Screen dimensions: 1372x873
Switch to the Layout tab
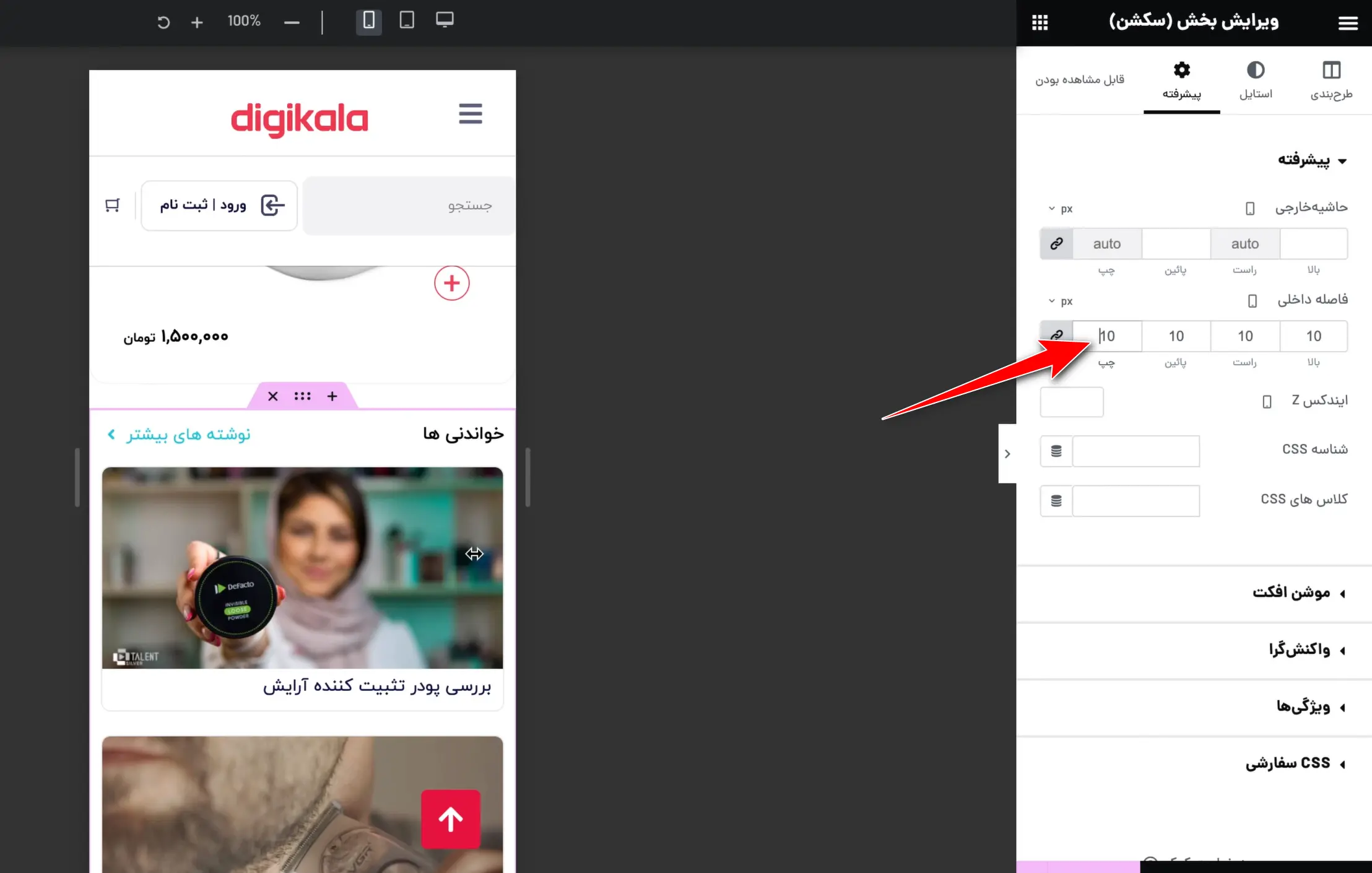[x=1331, y=80]
